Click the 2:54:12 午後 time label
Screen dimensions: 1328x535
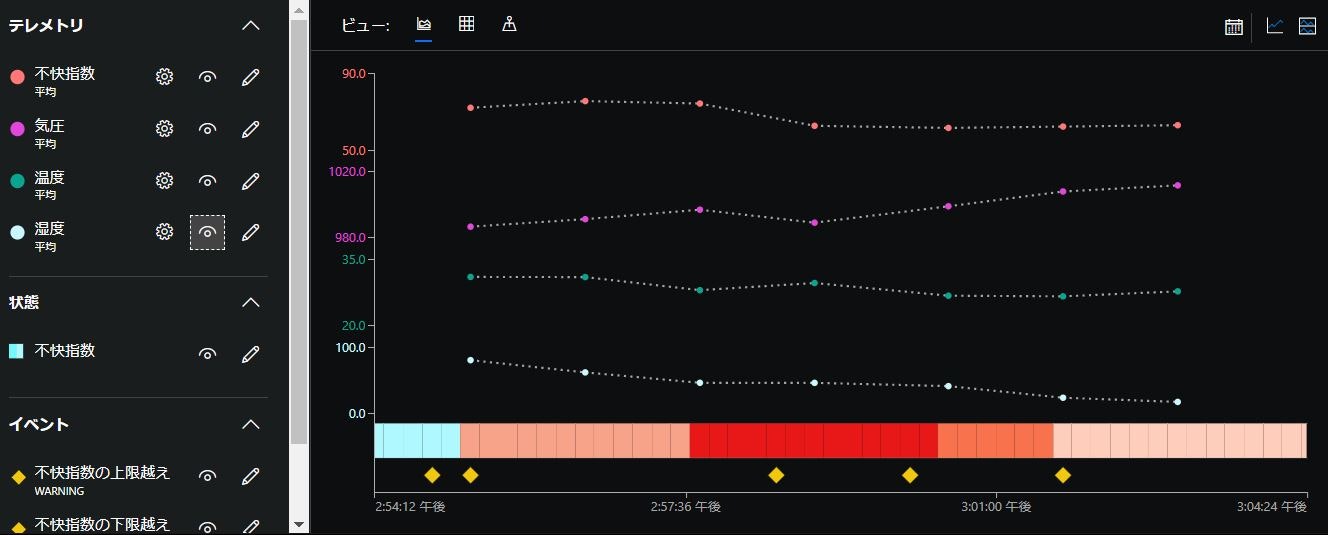click(410, 507)
